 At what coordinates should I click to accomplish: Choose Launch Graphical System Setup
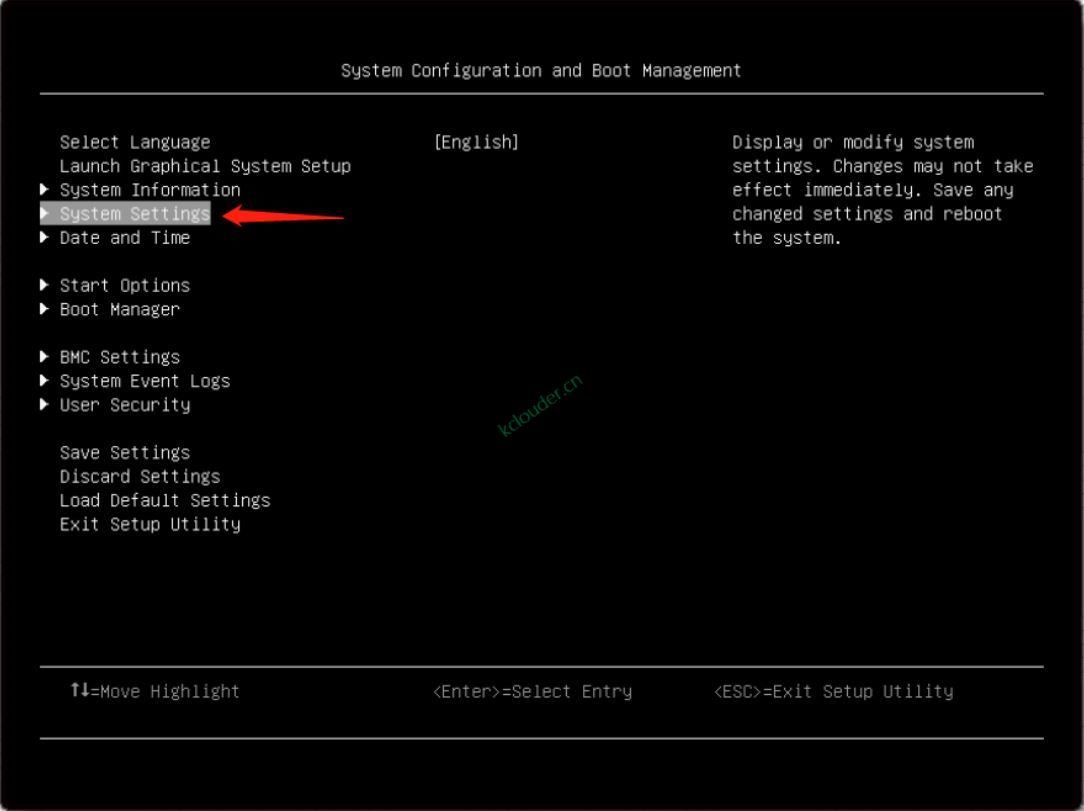[205, 167]
